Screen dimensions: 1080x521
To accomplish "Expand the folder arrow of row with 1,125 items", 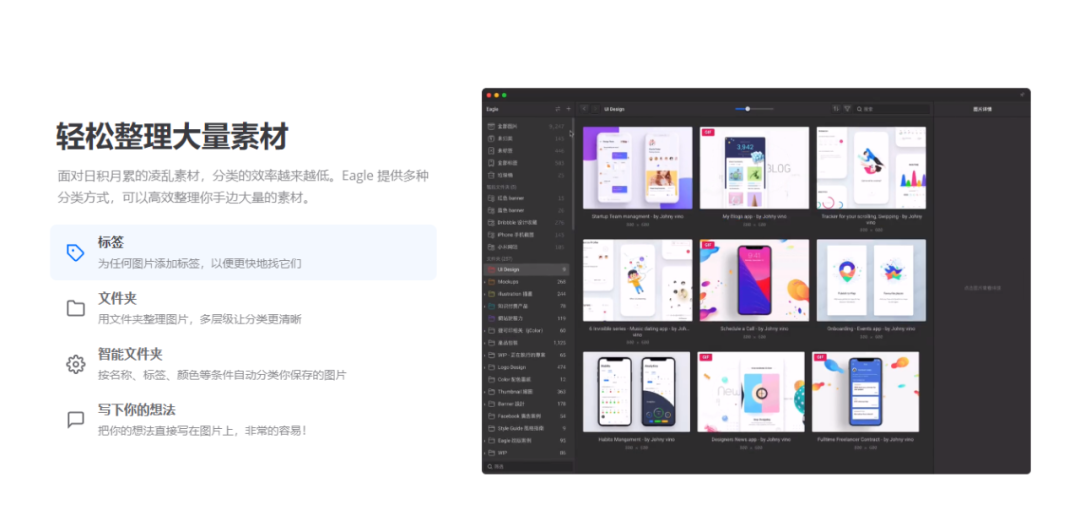I will pos(485,343).
